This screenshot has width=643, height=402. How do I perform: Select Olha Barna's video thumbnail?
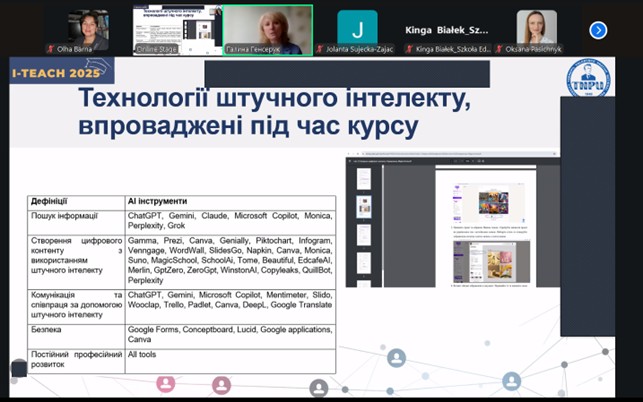[88, 30]
